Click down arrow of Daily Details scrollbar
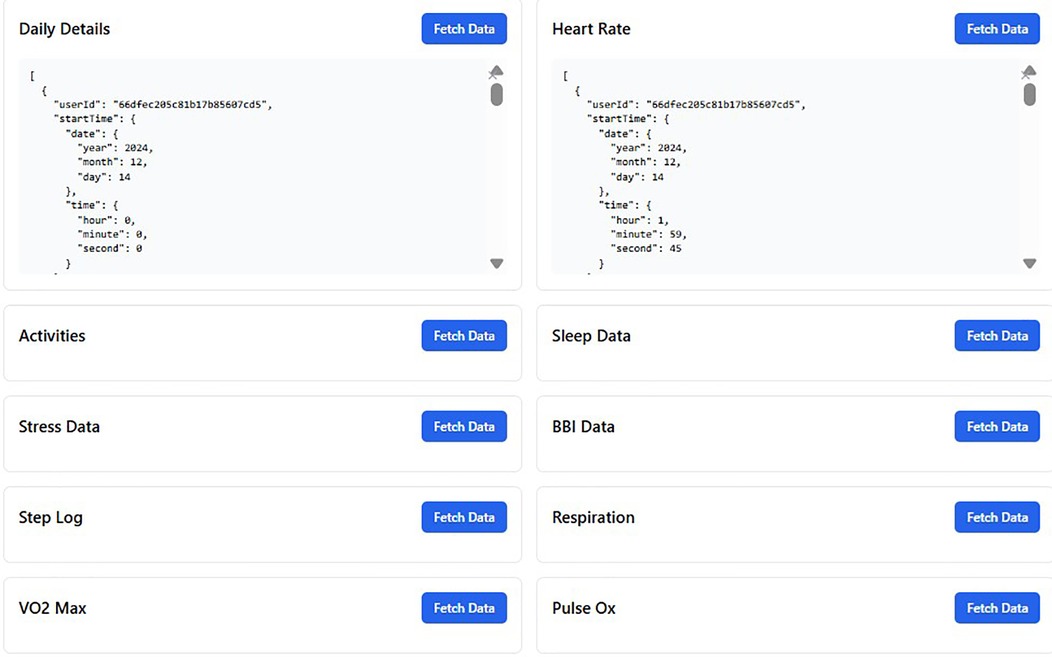 (497, 264)
